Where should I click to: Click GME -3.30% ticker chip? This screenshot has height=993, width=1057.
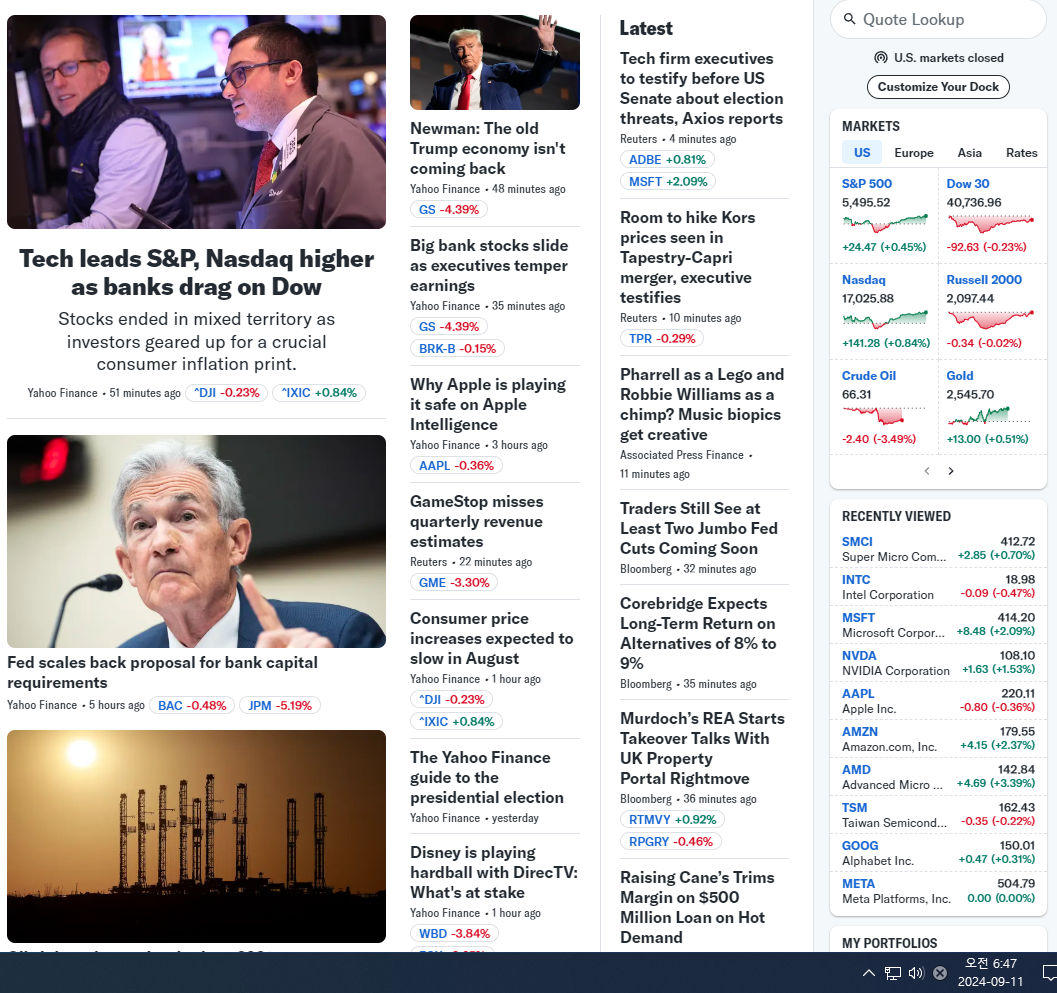click(x=454, y=582)
